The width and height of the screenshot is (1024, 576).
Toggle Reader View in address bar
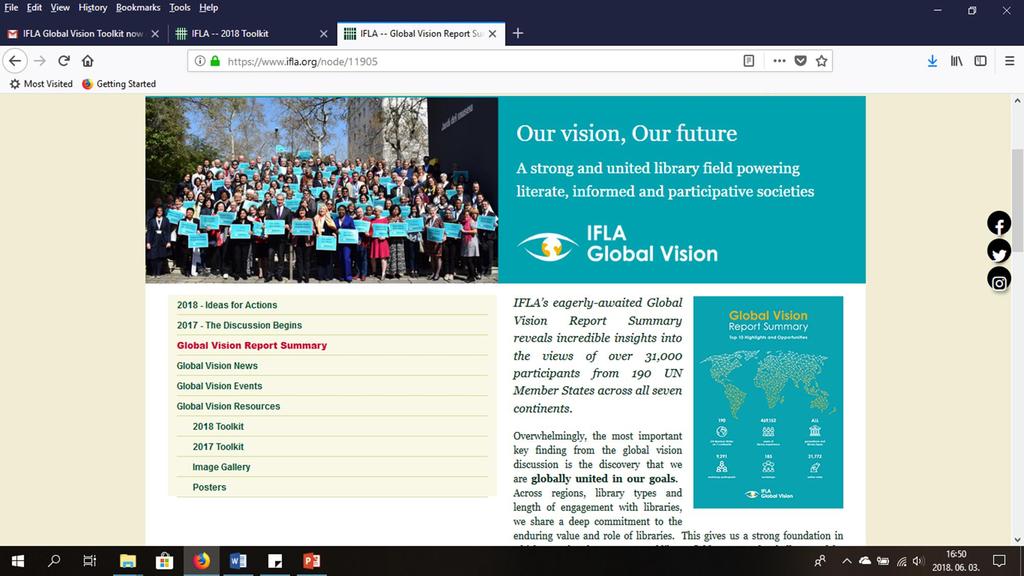pos(749,61)
